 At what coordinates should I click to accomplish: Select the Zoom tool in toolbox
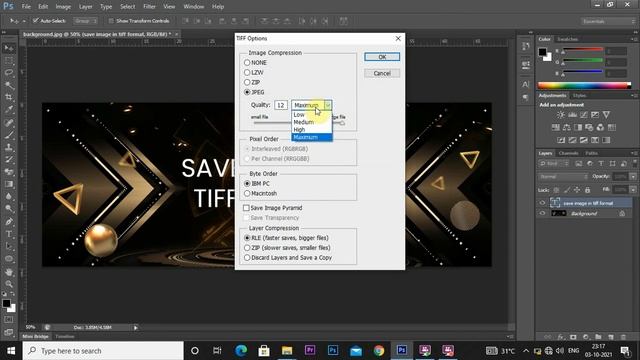click(9, 284)
